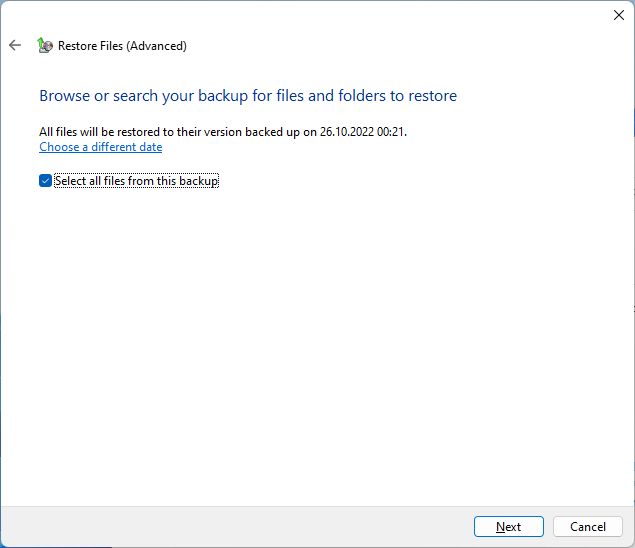The width and height of the screenshot is (635, 548).
Task: Go back using the left arrow
Action: (x=15, y=45)
